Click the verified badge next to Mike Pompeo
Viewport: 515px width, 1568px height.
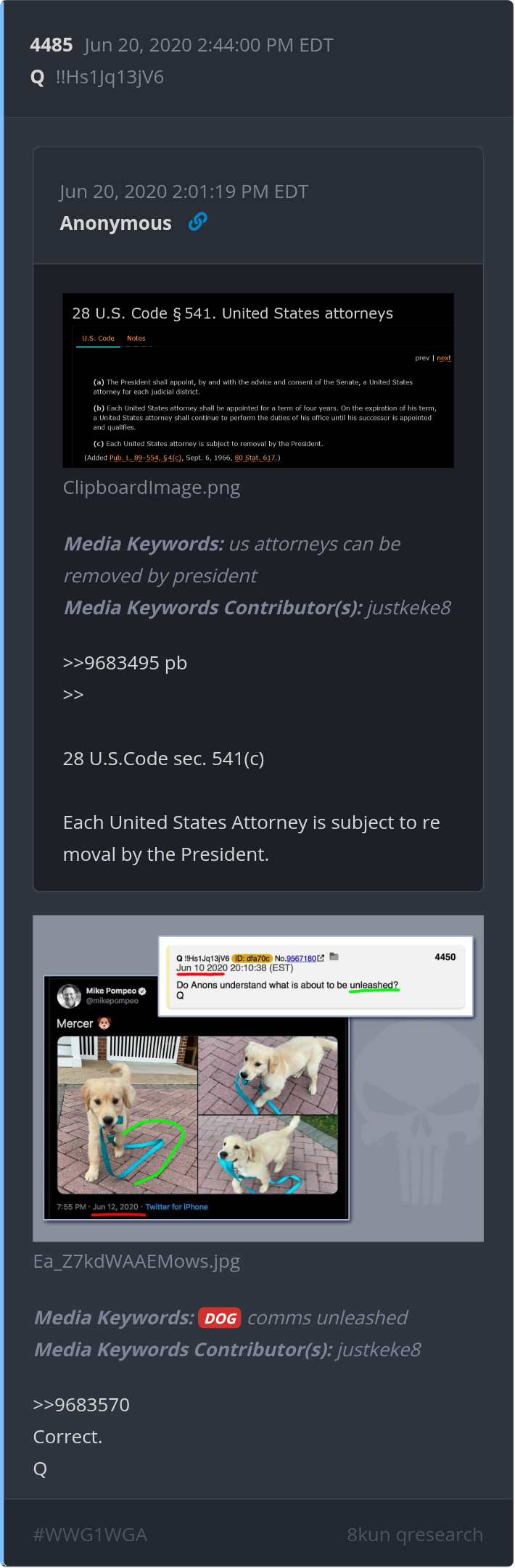(143, 991)
